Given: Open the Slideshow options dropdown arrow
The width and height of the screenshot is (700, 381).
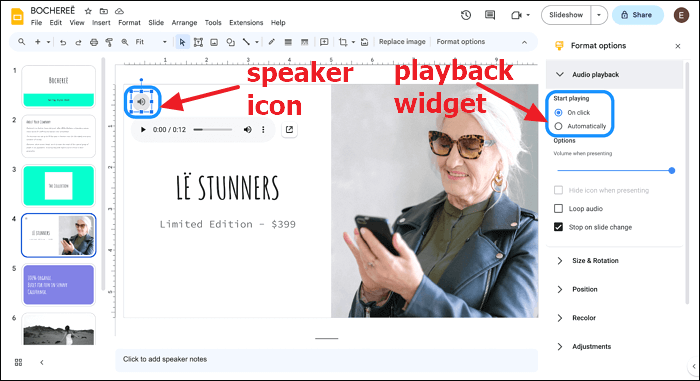Looking at the screenshot, I should [599, 15].
